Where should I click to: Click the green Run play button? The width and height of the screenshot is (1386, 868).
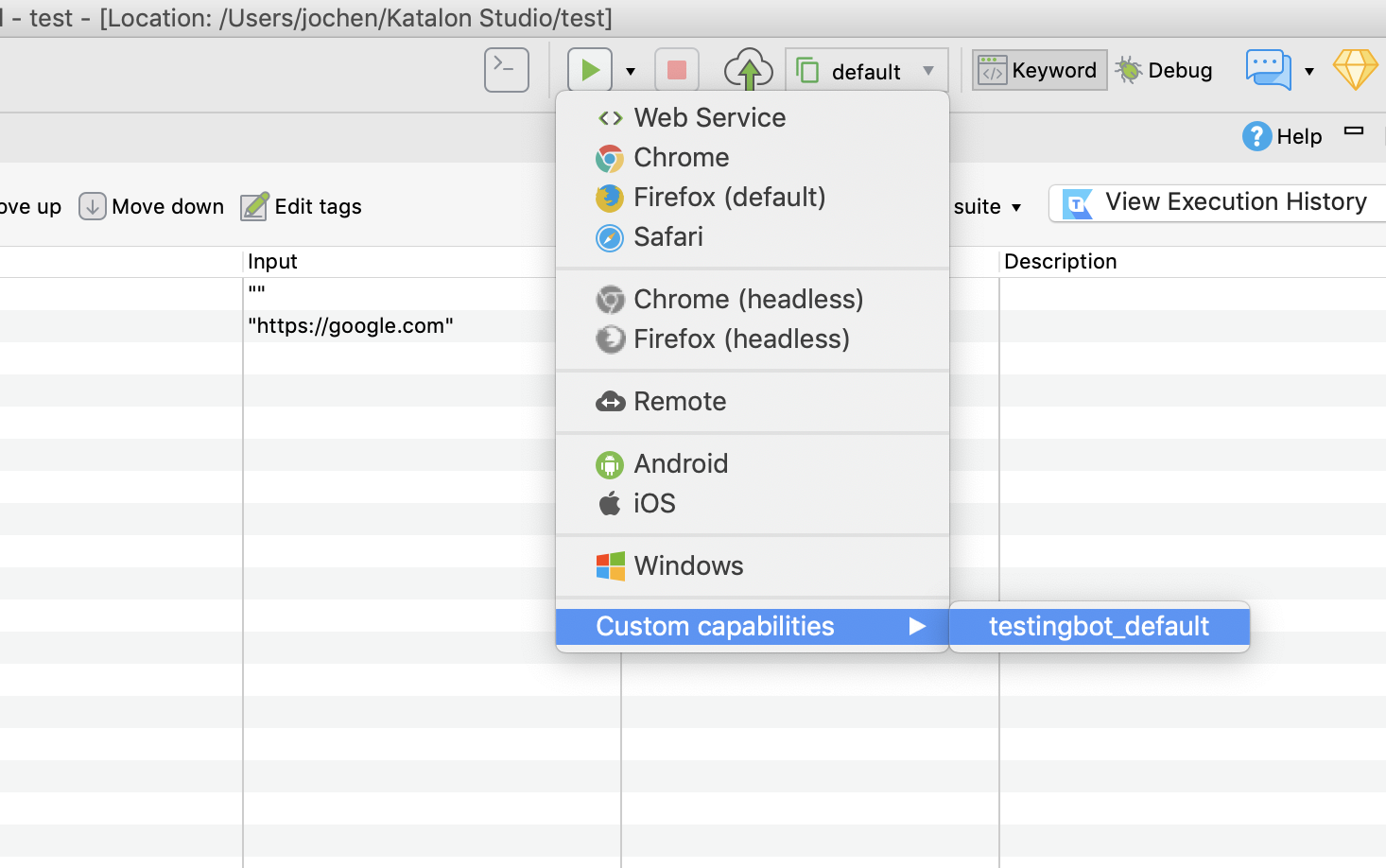(x=590, y=70)
